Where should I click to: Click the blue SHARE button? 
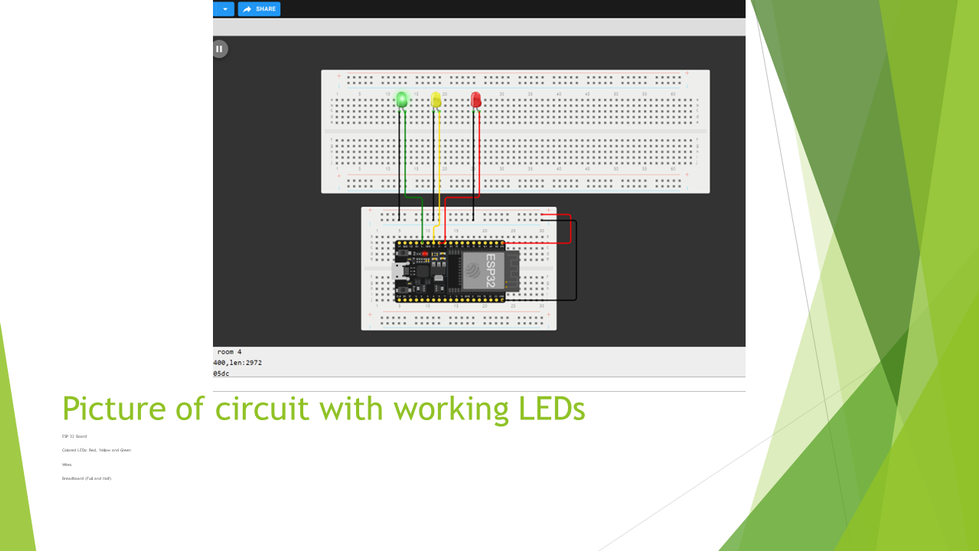click(x=259, y=9)
